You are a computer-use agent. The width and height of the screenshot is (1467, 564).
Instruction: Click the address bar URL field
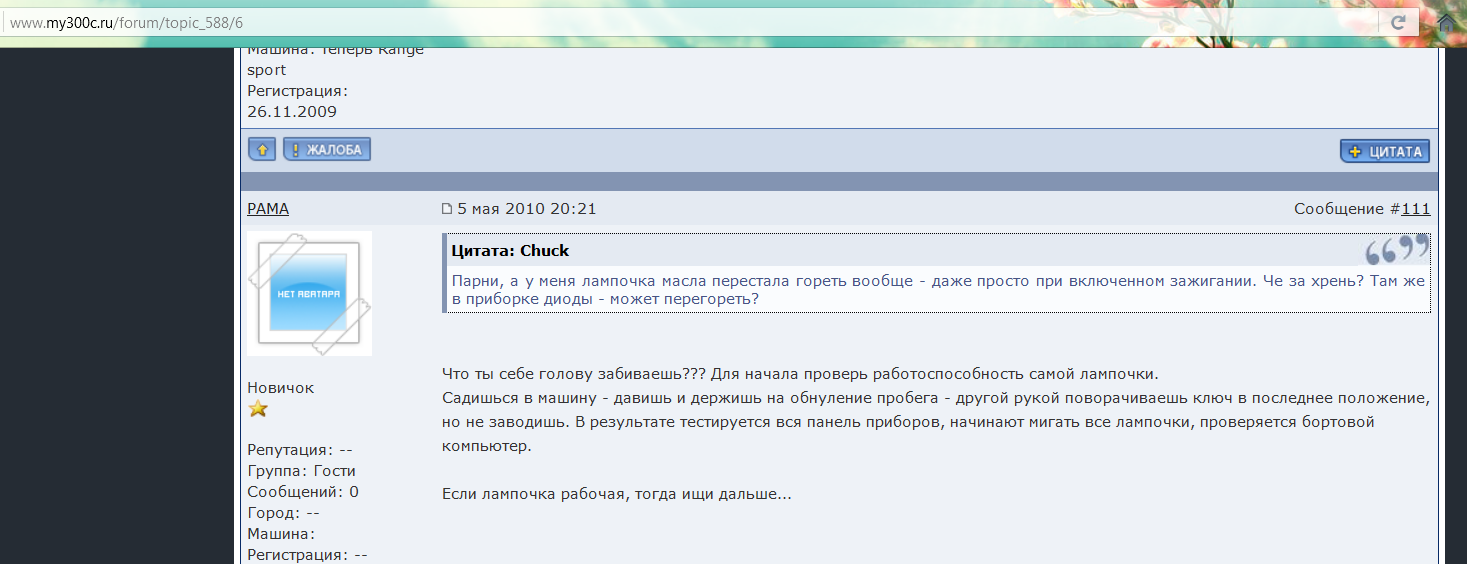click(x=690, y=22)
